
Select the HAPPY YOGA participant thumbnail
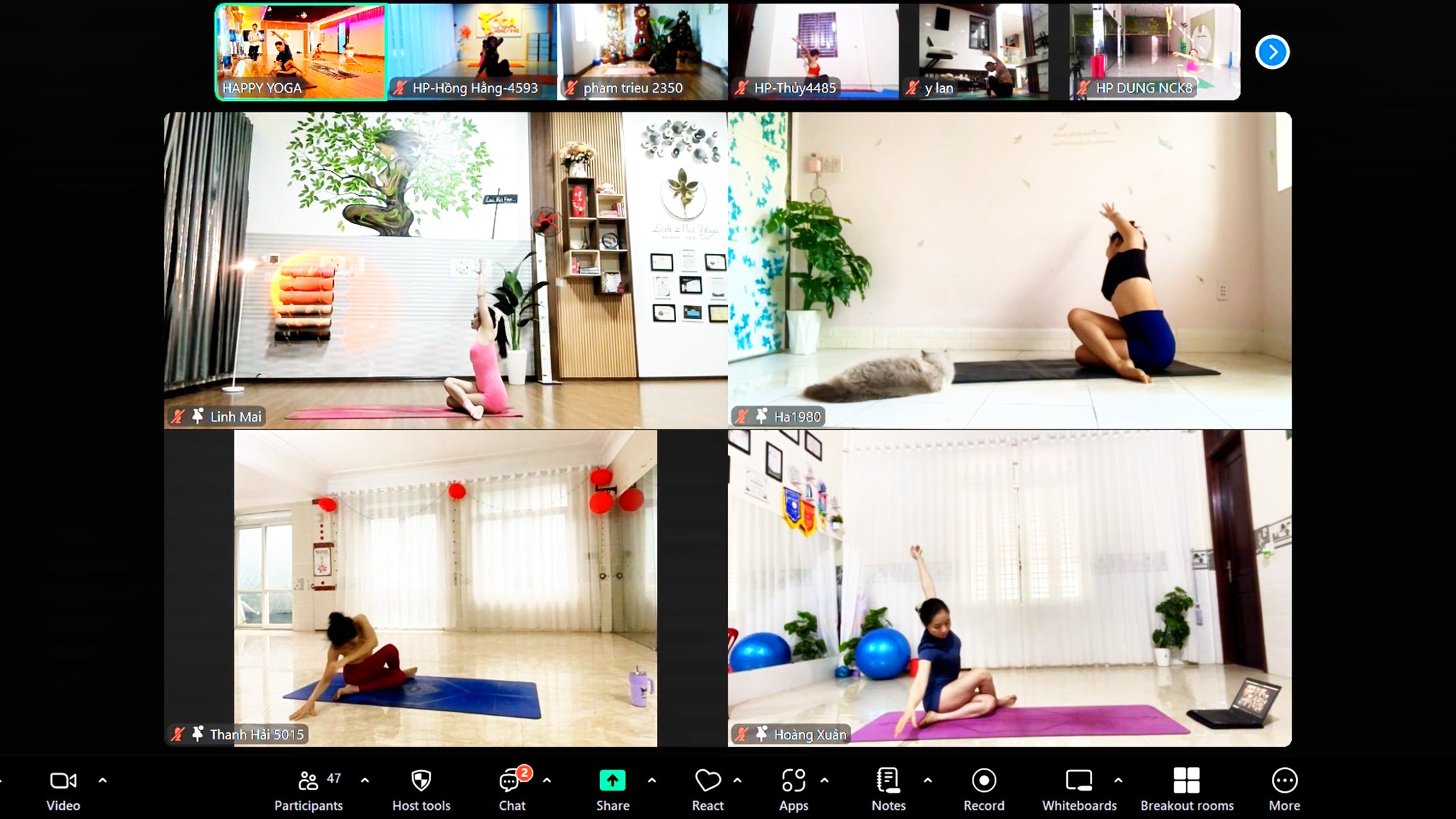point(300,51)
